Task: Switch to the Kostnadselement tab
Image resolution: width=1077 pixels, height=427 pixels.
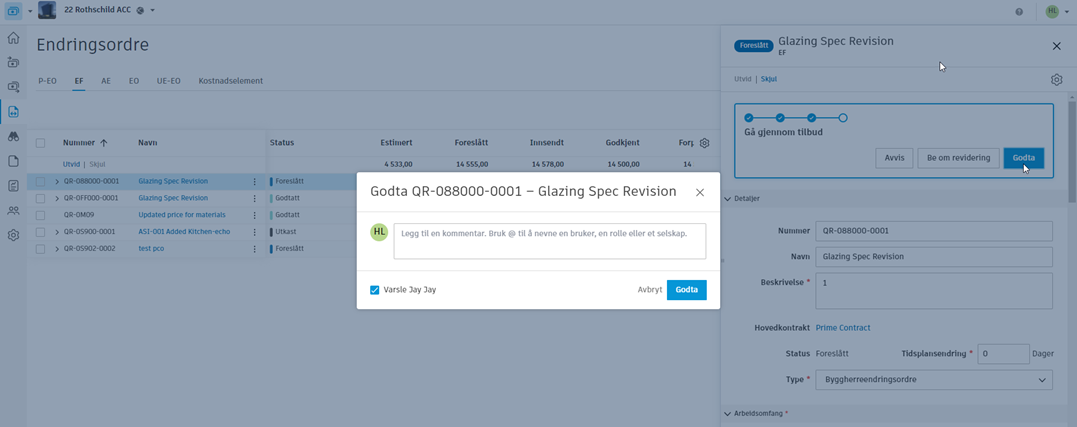Action: coord(231,81)
